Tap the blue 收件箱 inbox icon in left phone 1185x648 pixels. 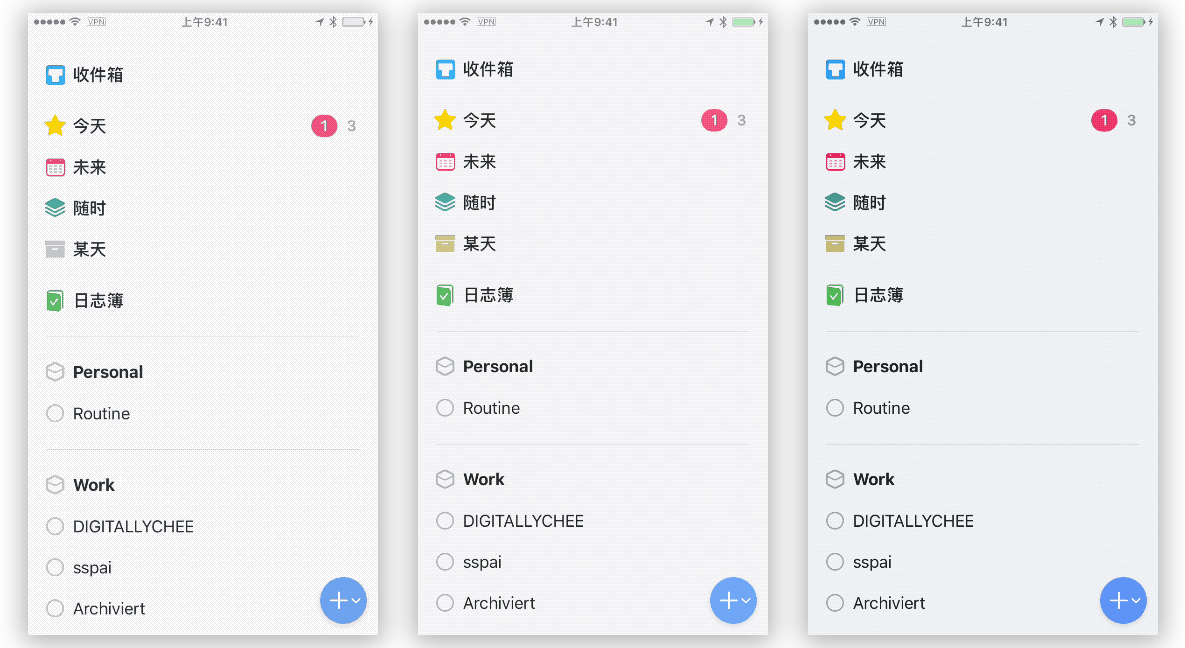[x=55, y=75]
